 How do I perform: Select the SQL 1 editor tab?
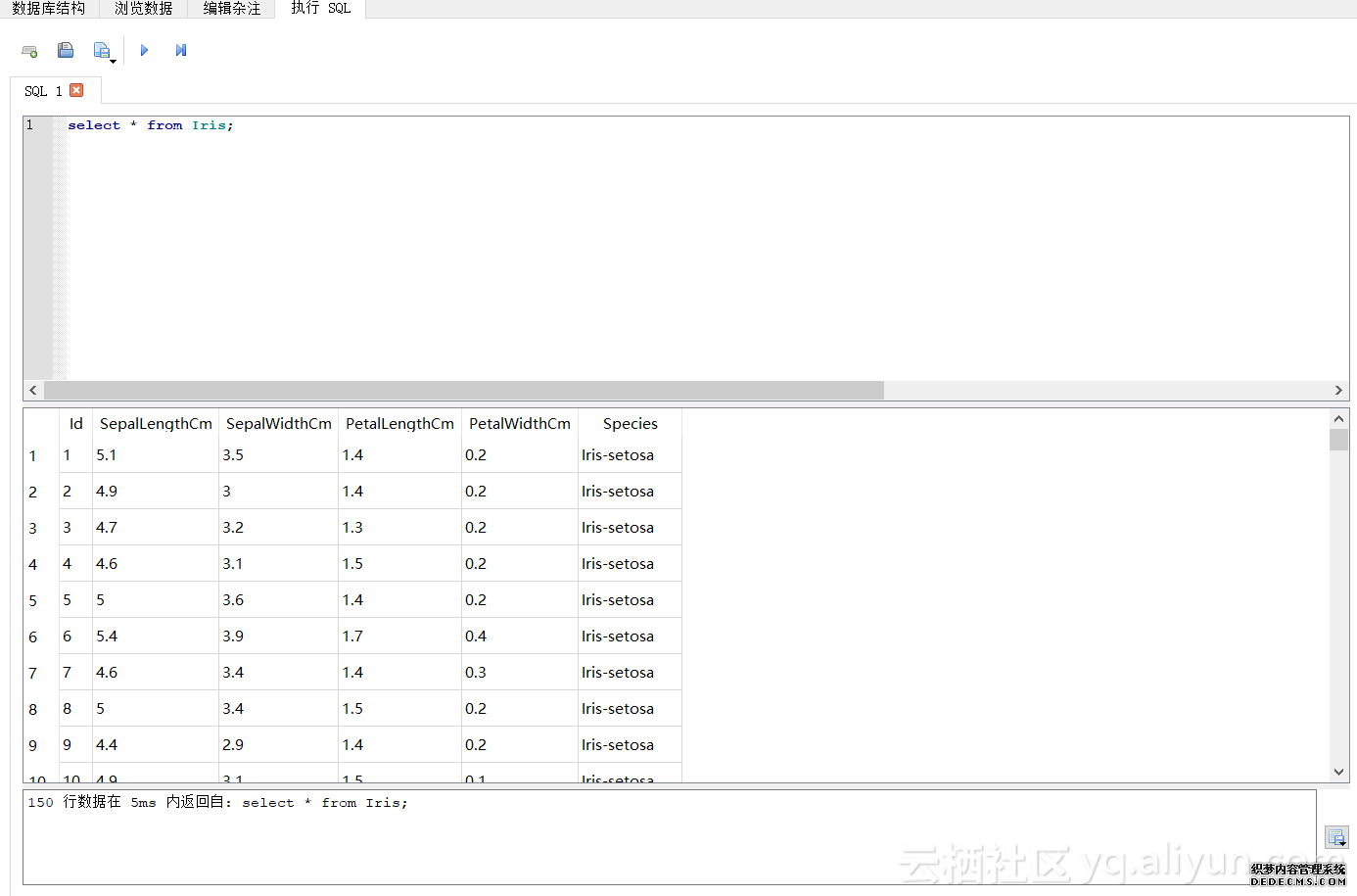pyautogui.click(x=42, y=91)
